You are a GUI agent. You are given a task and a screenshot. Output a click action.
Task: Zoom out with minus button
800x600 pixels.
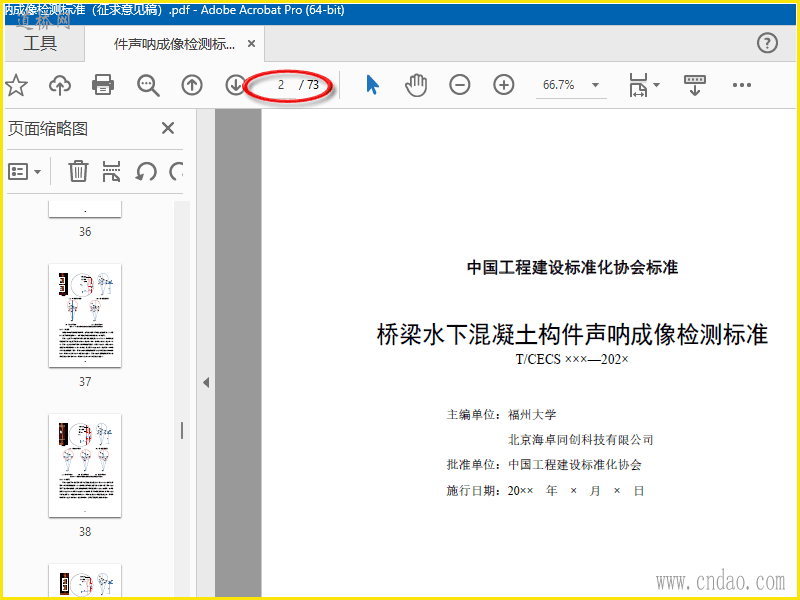pyautogui.click(x=460, y=85)
